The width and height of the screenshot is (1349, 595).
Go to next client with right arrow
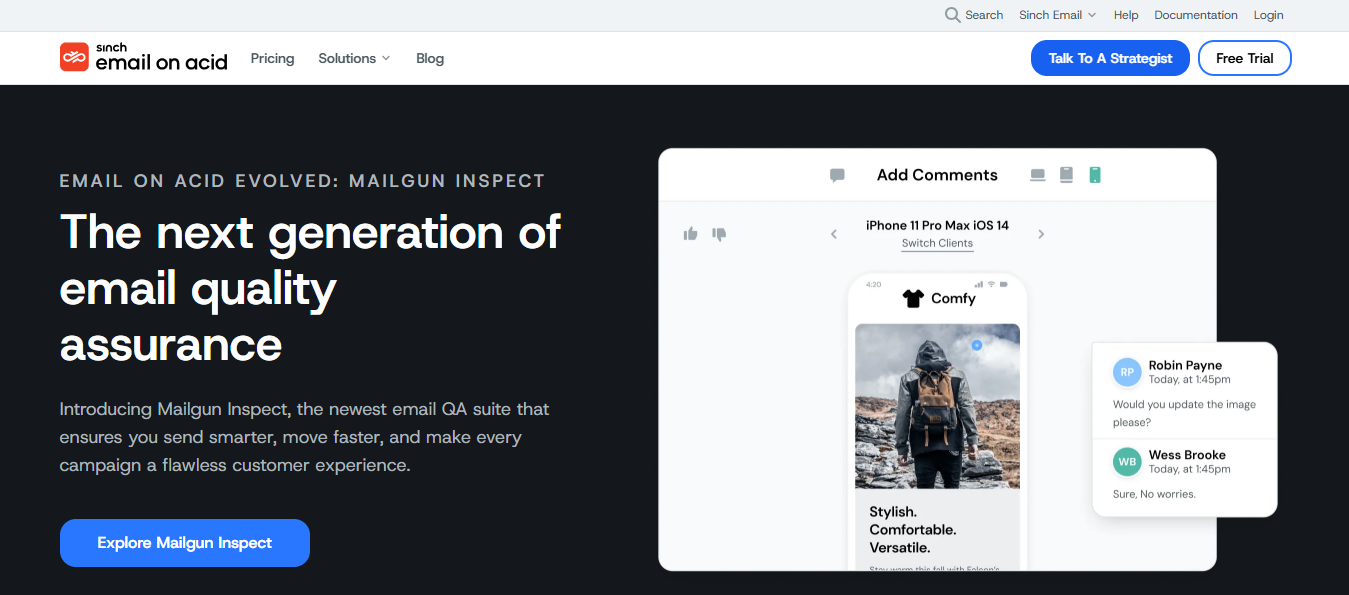coord(1041,234)
